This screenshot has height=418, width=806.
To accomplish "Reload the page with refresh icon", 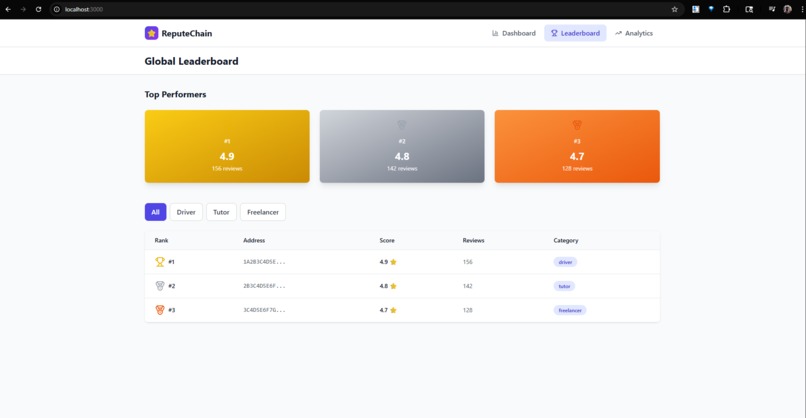I will click(x=39, y=9).
